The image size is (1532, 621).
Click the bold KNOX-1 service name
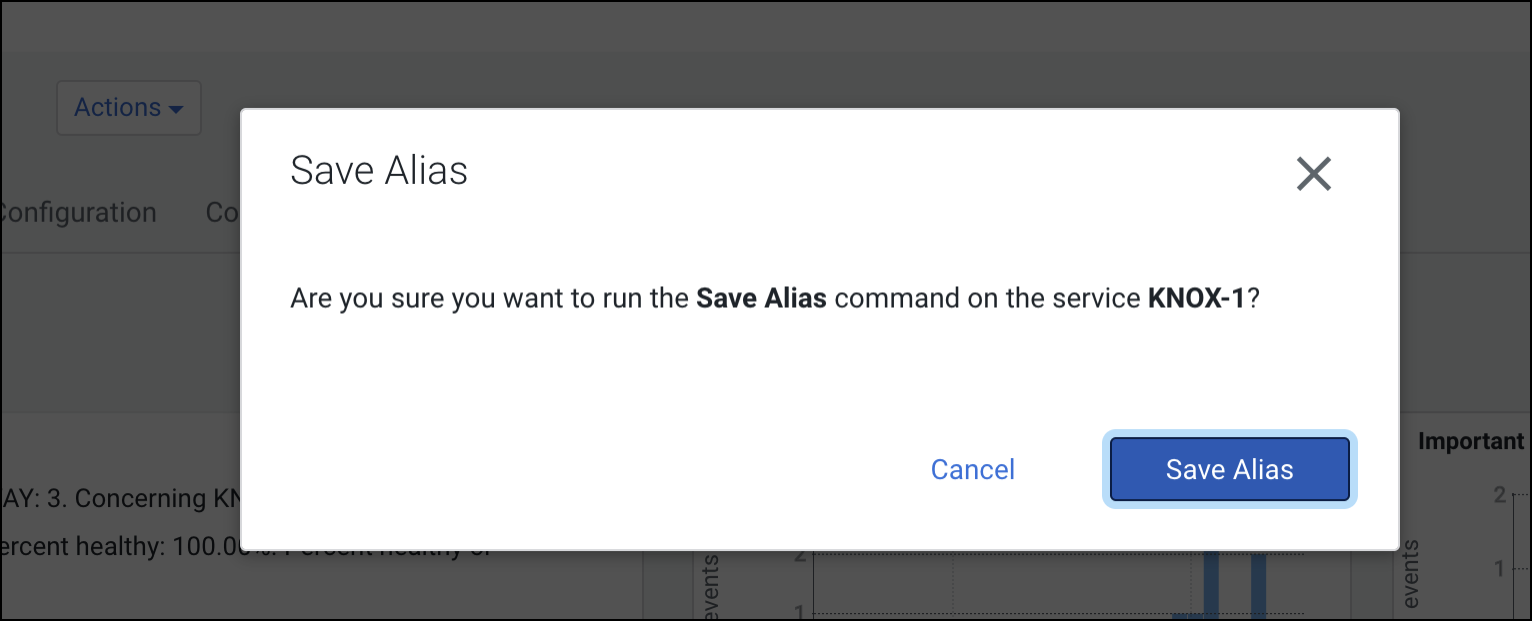tap(1195, 298)
